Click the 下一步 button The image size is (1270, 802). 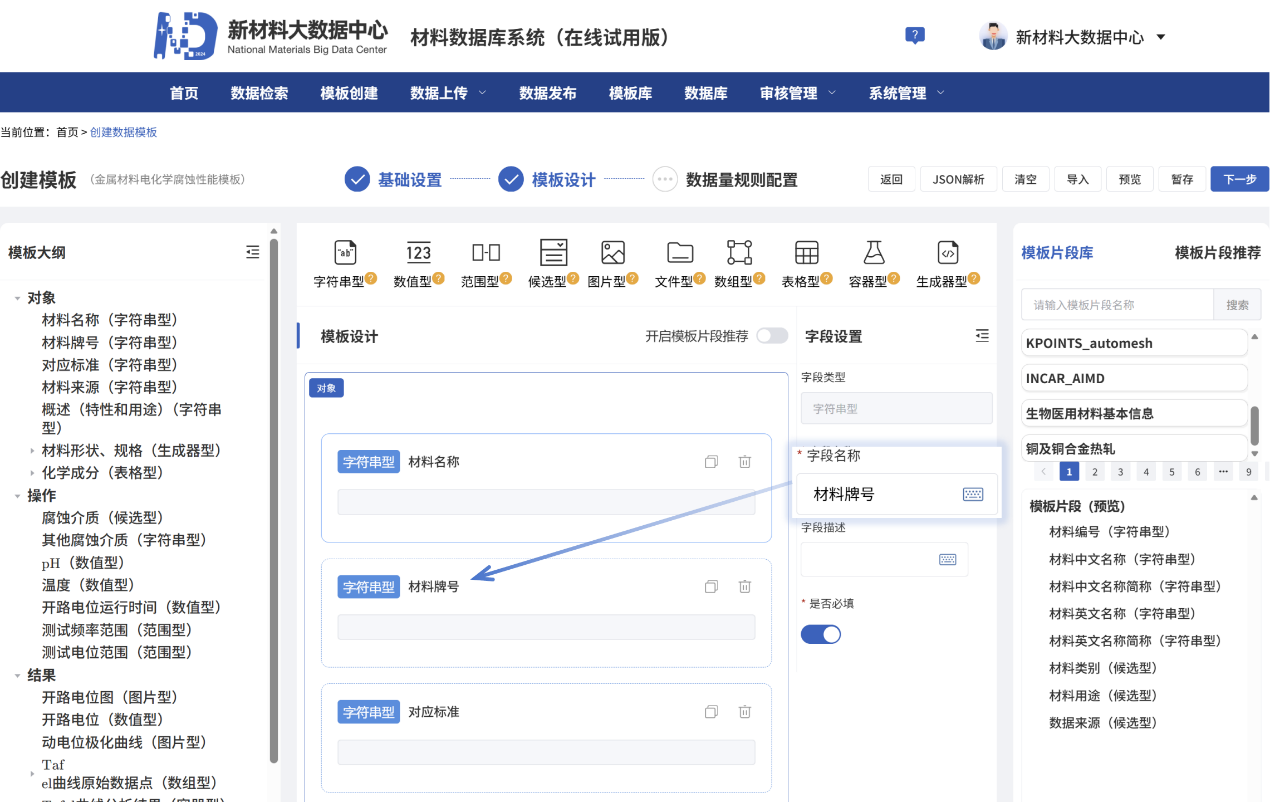click(1239, 179)
